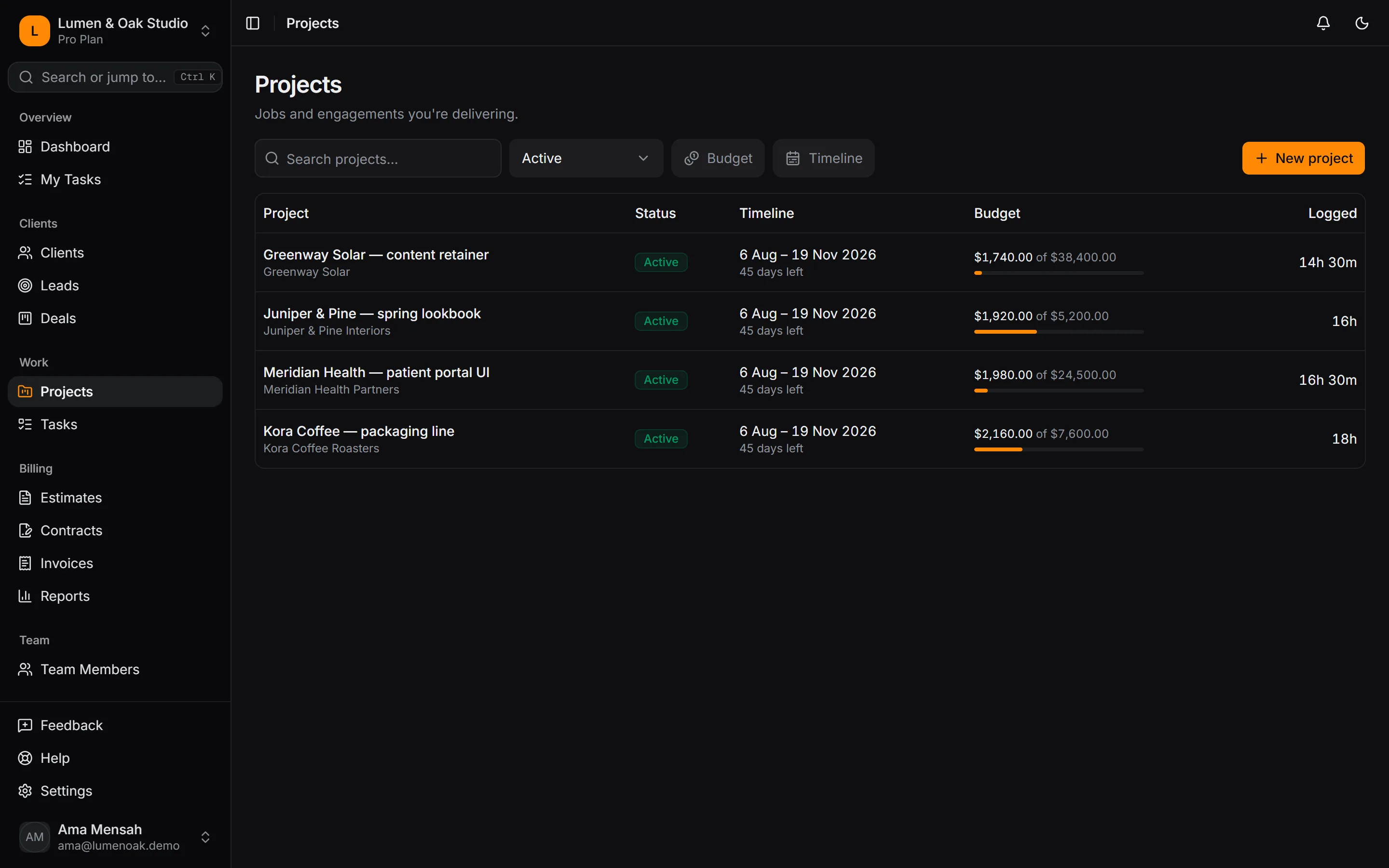1389x868 pixels.
Task: Open Ama Mensah account menu chevrons
Action: 205,837
